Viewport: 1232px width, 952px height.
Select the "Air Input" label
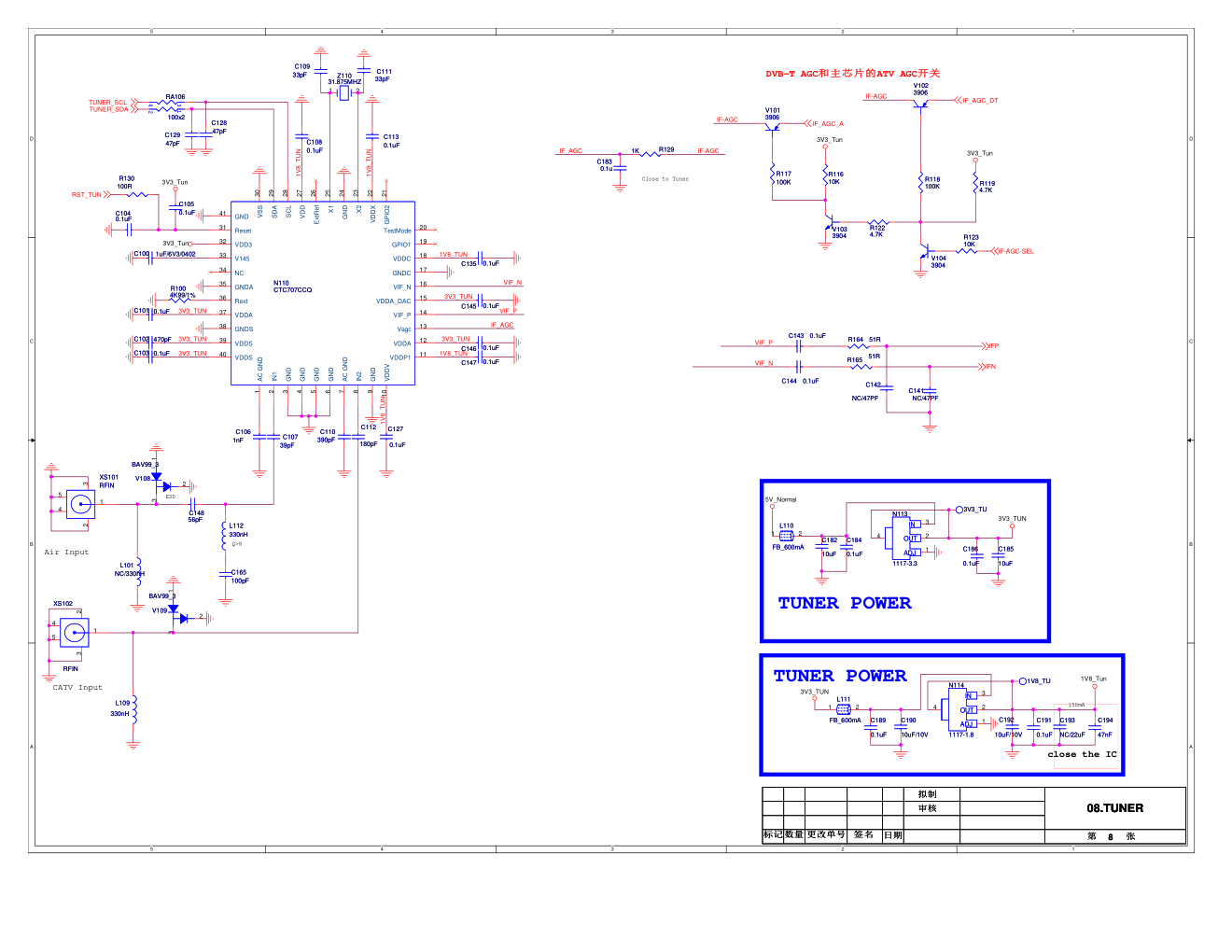tap(66, 552)
